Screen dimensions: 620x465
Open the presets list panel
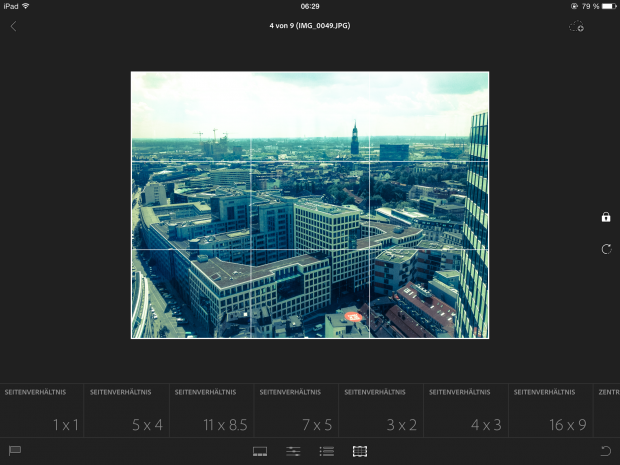click(327, 451)
